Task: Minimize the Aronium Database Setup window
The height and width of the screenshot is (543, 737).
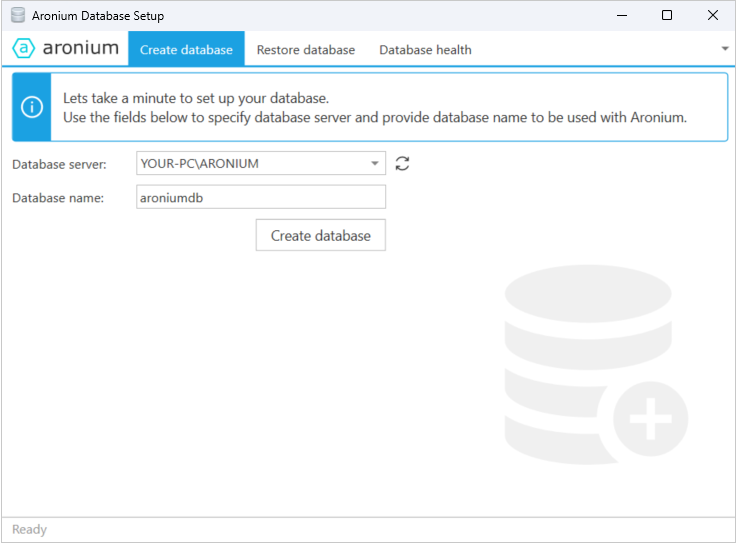Action: coord(622,15)
